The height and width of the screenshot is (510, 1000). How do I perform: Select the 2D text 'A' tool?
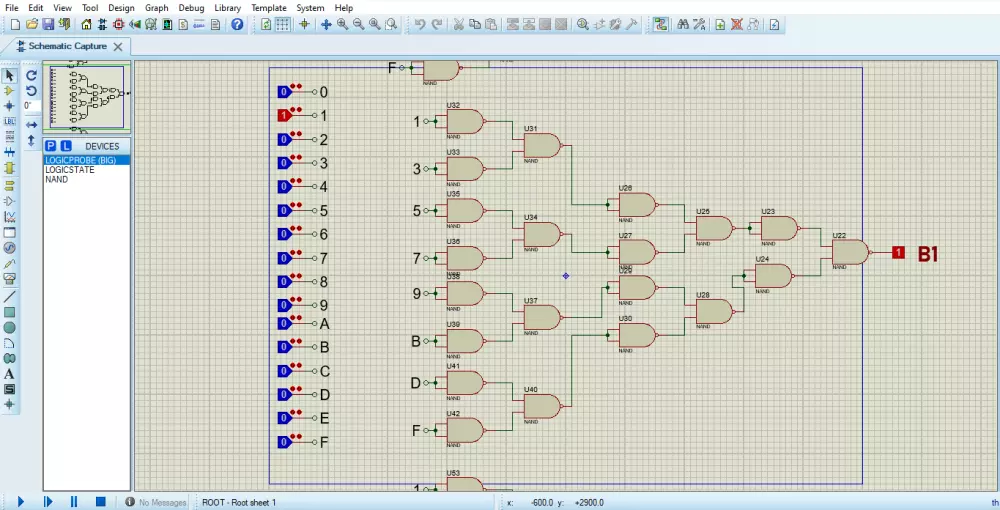[10, 373]
